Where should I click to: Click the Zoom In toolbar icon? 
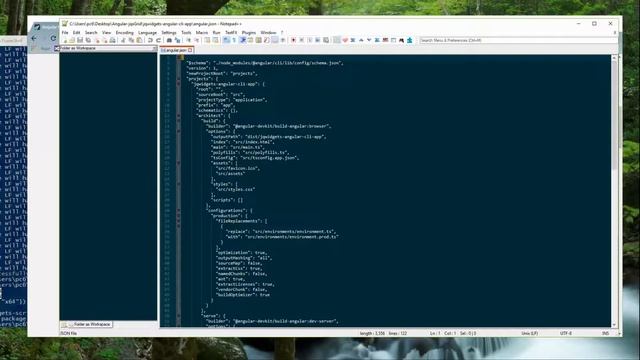point(189,40)
